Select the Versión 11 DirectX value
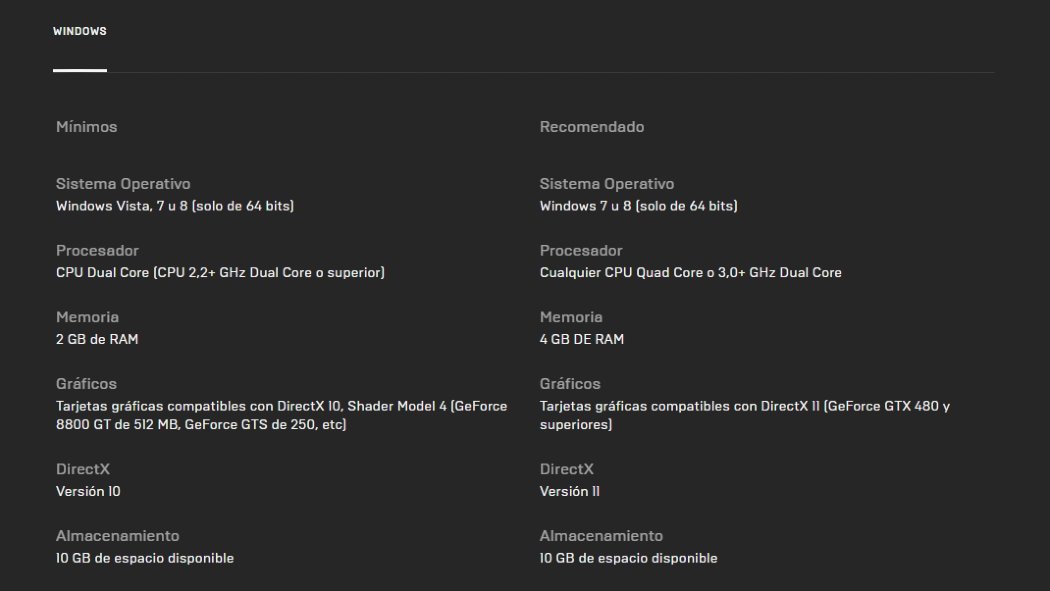 [569, 491]
